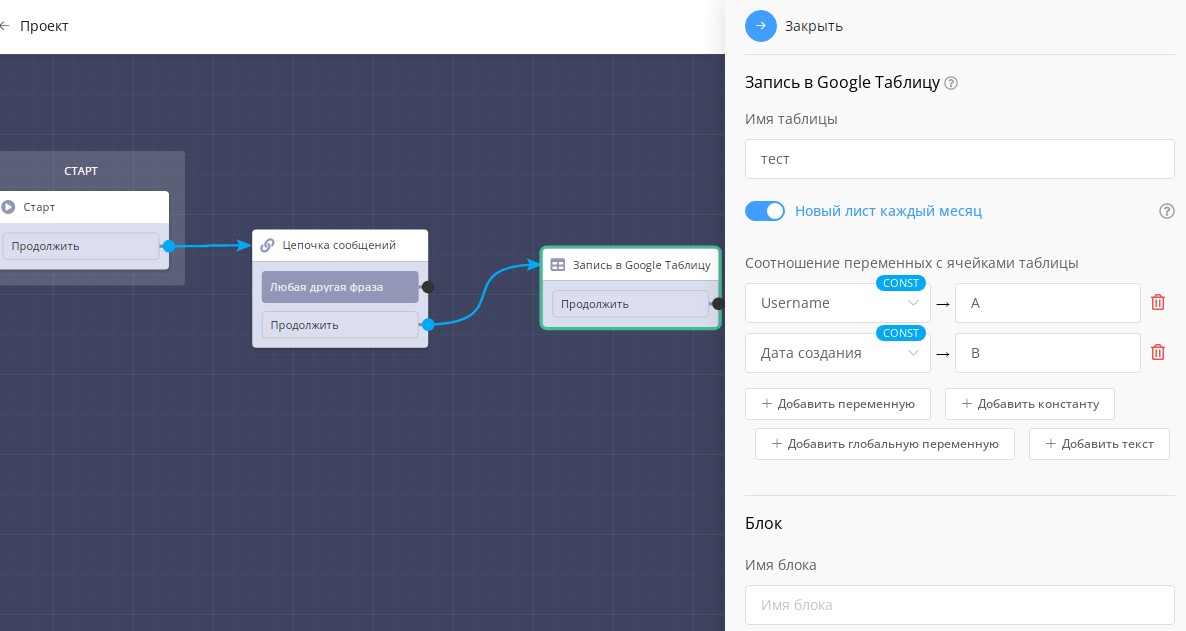This screenshot has height=631, width=1186.
Task: Click the back arrow next to Проект
Action: pos(5,26)
